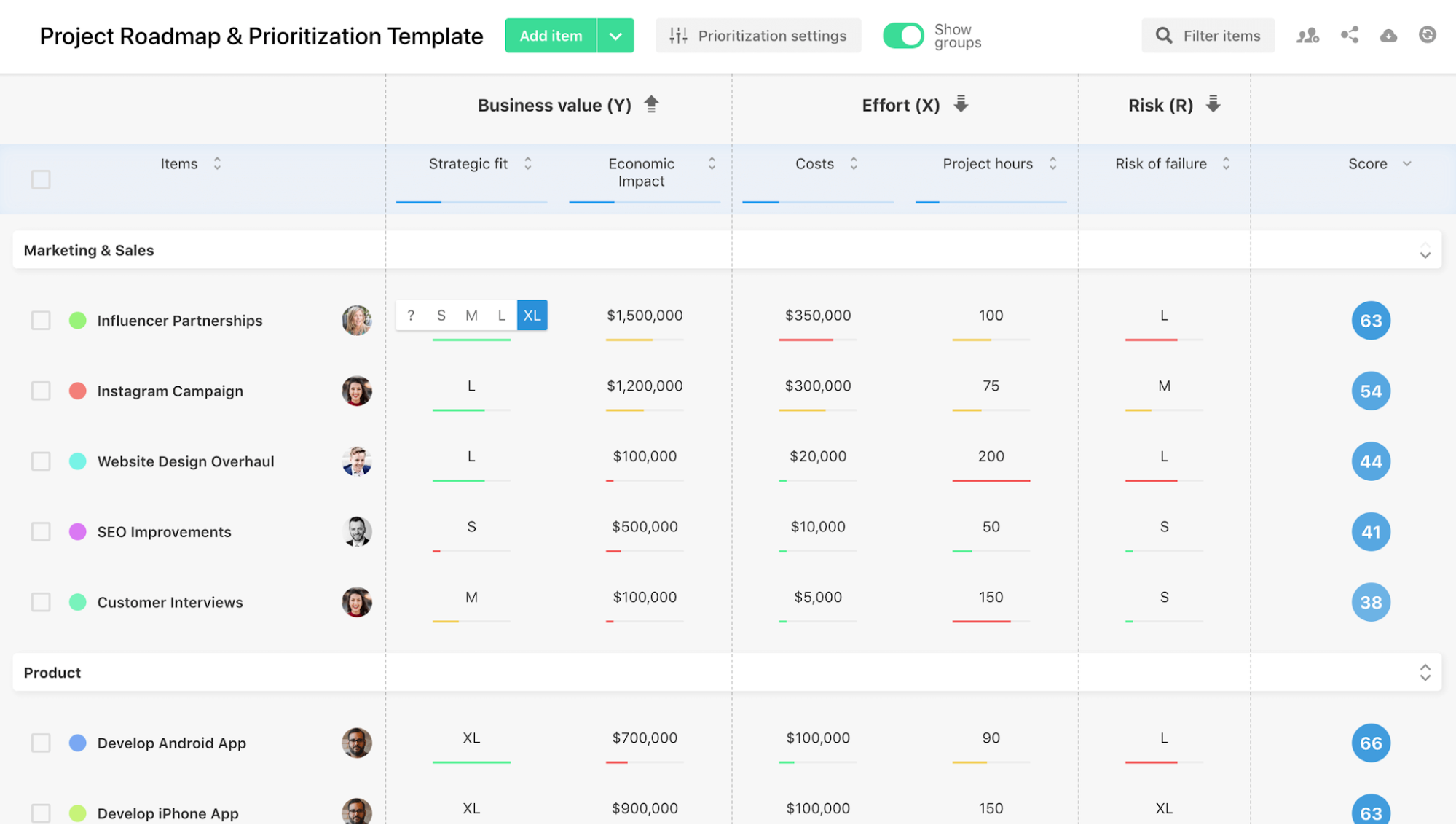Expand the Product group chevron
Screen dimensions: 1456x825
tap(1425, 673)
